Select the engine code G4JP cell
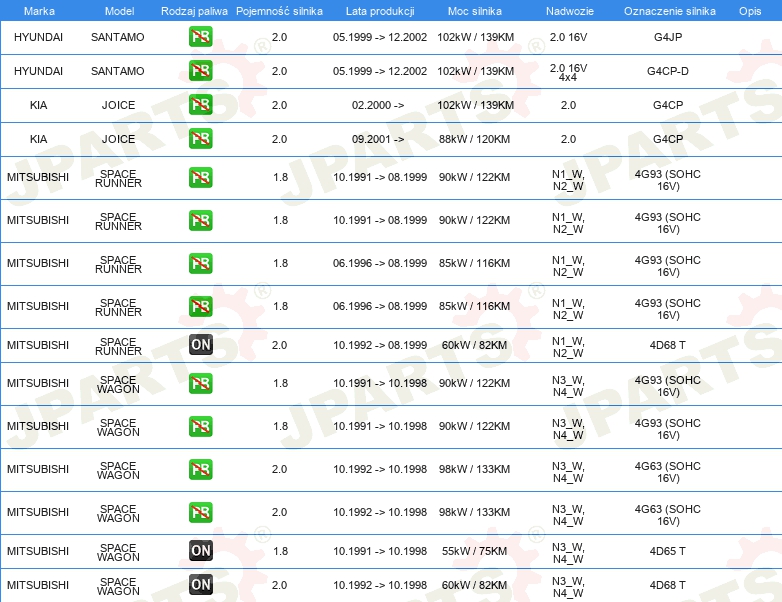 [668, 37]
